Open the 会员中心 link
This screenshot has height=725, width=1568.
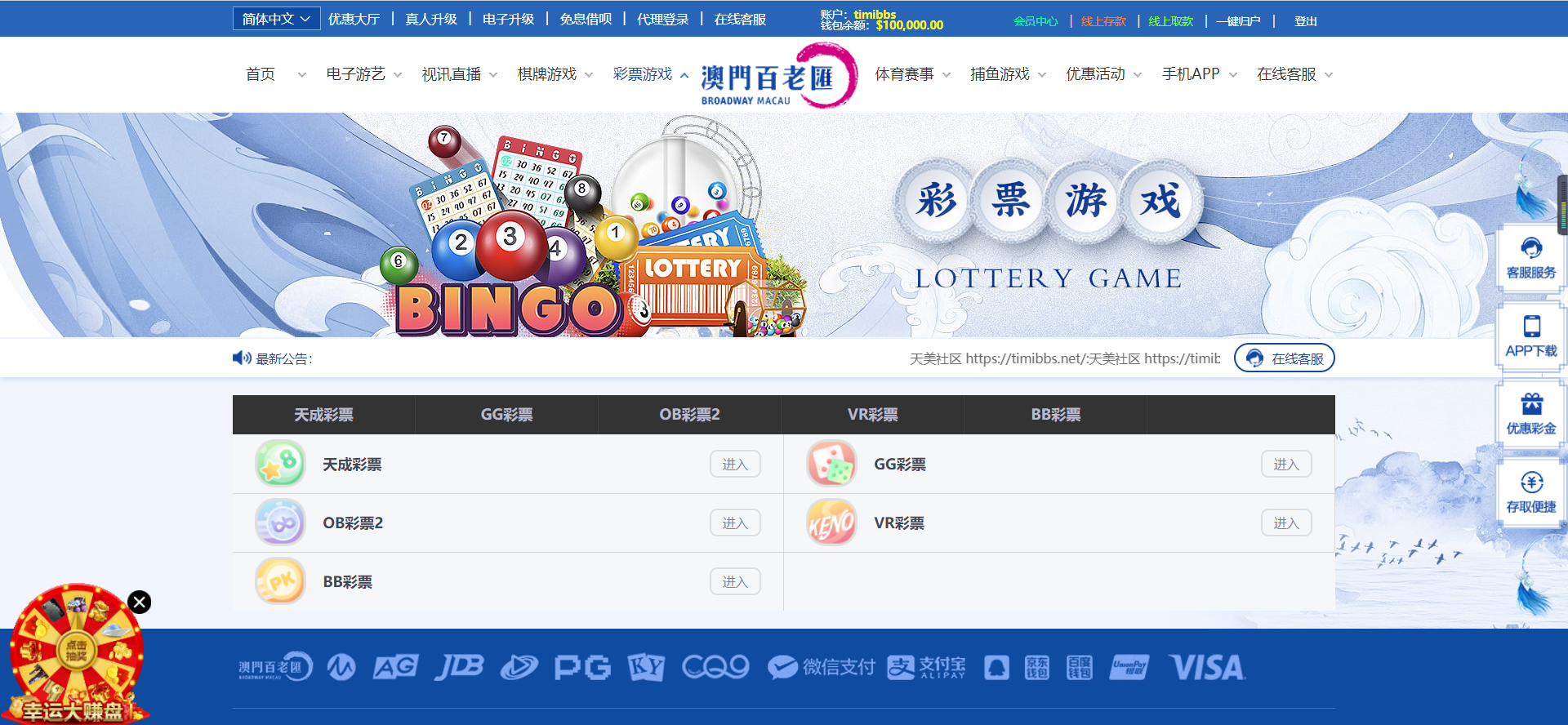coord(1036,21)
